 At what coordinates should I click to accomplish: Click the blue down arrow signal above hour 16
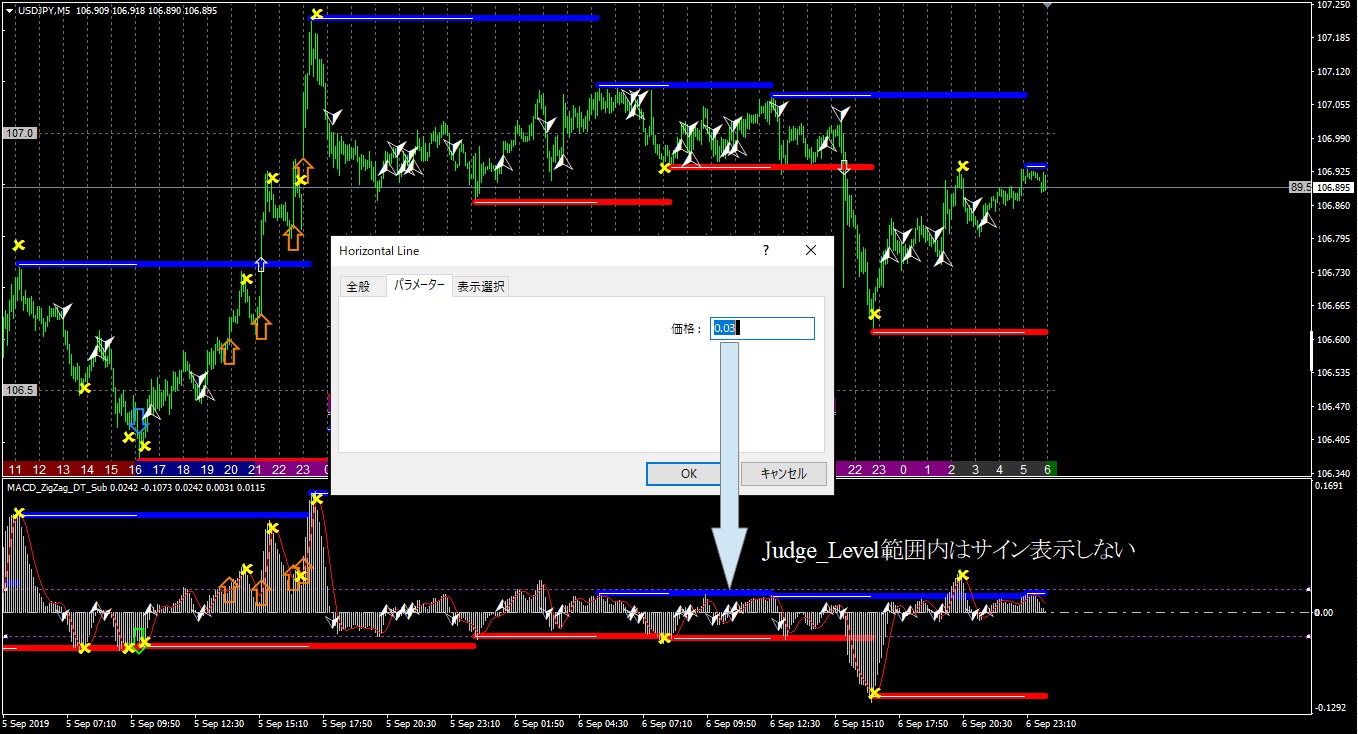click(x=137, y=420)
